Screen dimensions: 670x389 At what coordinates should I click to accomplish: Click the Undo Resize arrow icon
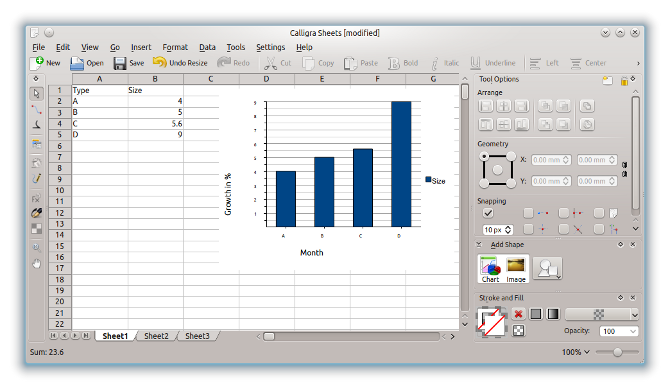159,62
